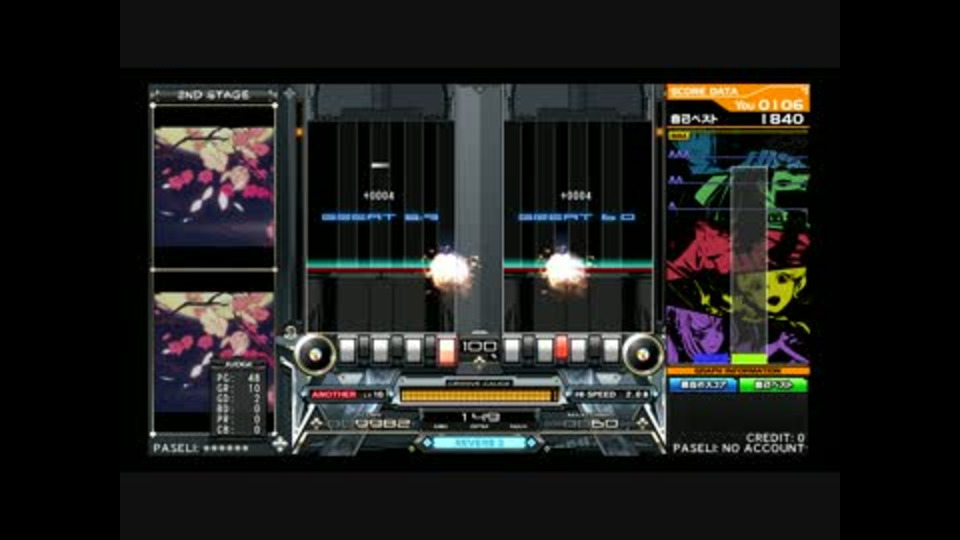Screen dimensions: 960x540
Task: Click the GREAT judgment on right playfield
Action: tap(576, 217)
